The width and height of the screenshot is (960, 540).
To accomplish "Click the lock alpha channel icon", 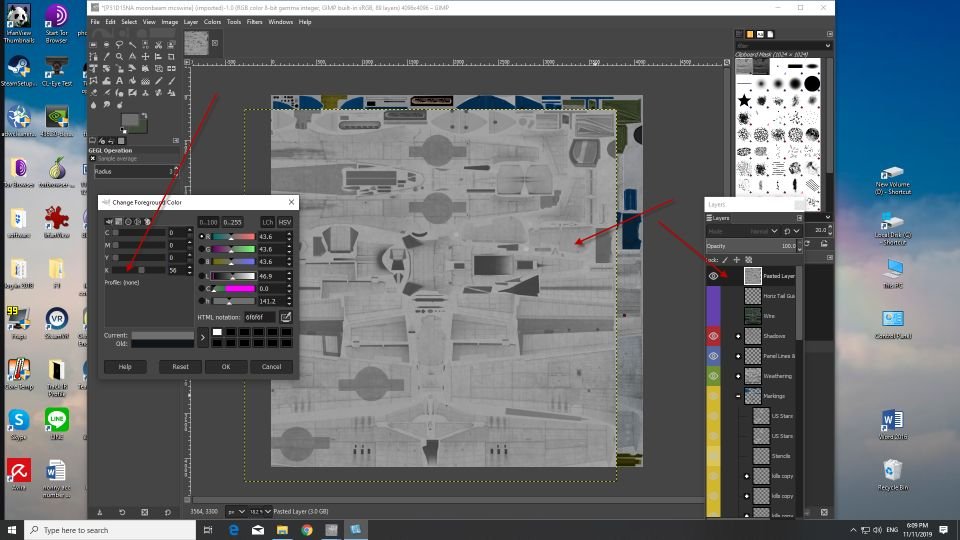I will (x=748, y=260).
